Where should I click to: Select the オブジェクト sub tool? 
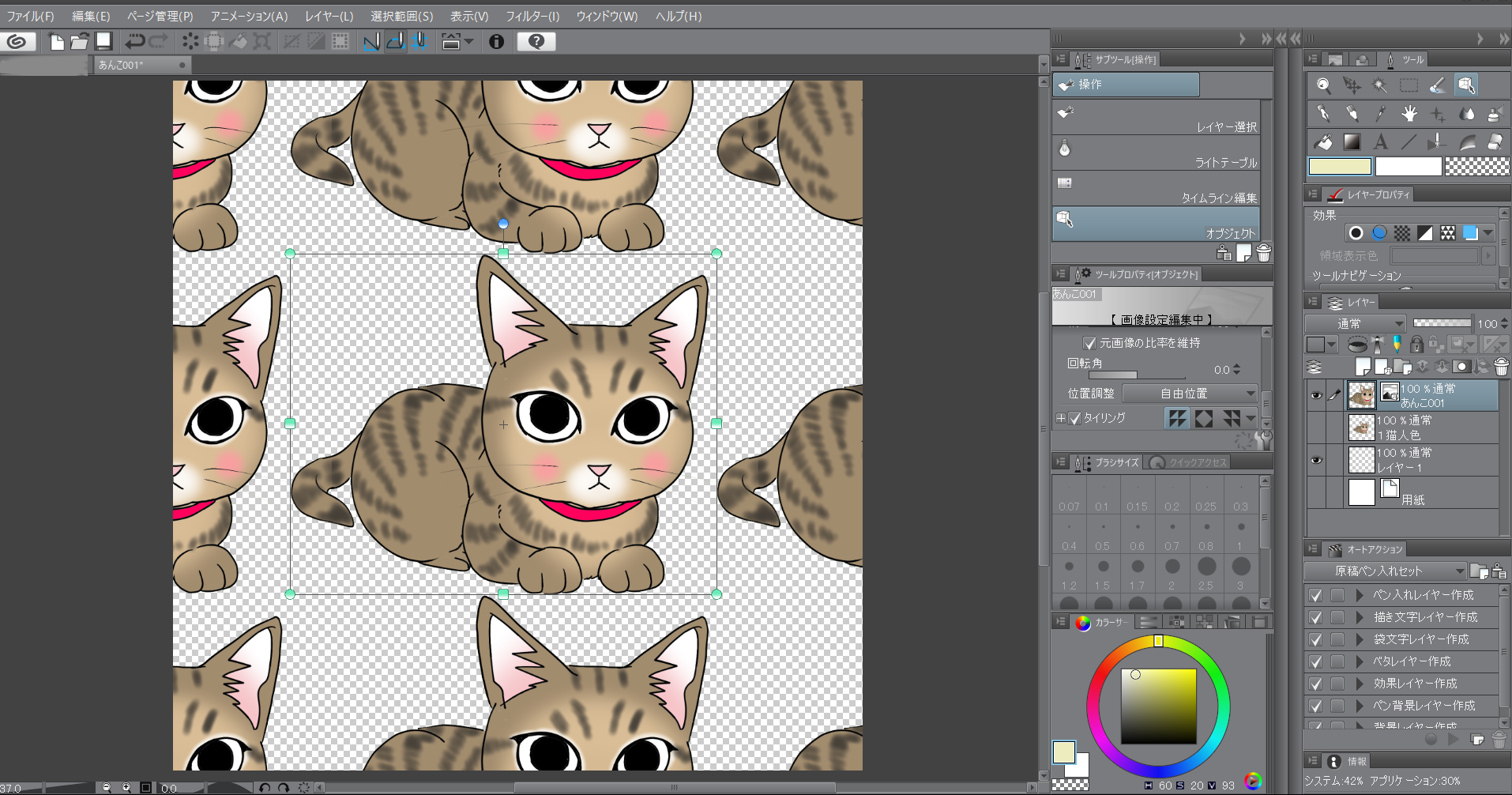click(1157, 224)
